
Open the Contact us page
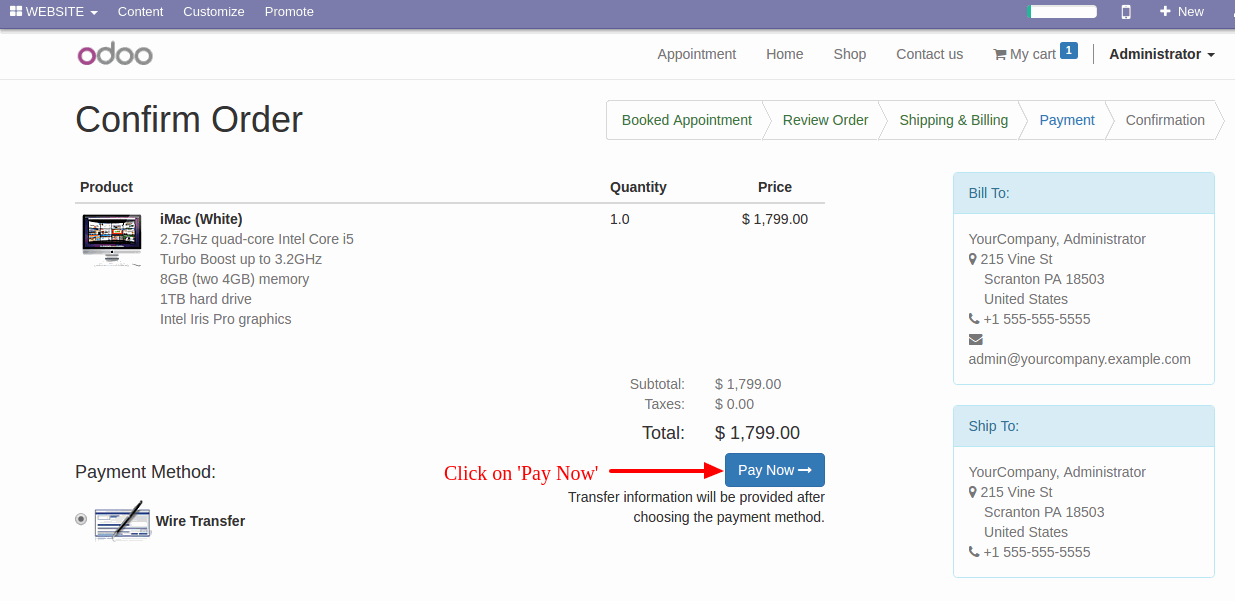[x=930, y=54]
